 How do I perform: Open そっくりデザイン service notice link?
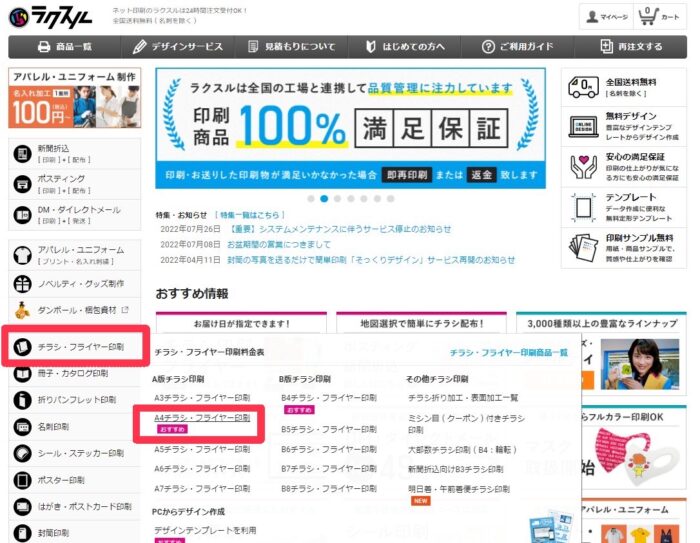click(x=371, y=260)
